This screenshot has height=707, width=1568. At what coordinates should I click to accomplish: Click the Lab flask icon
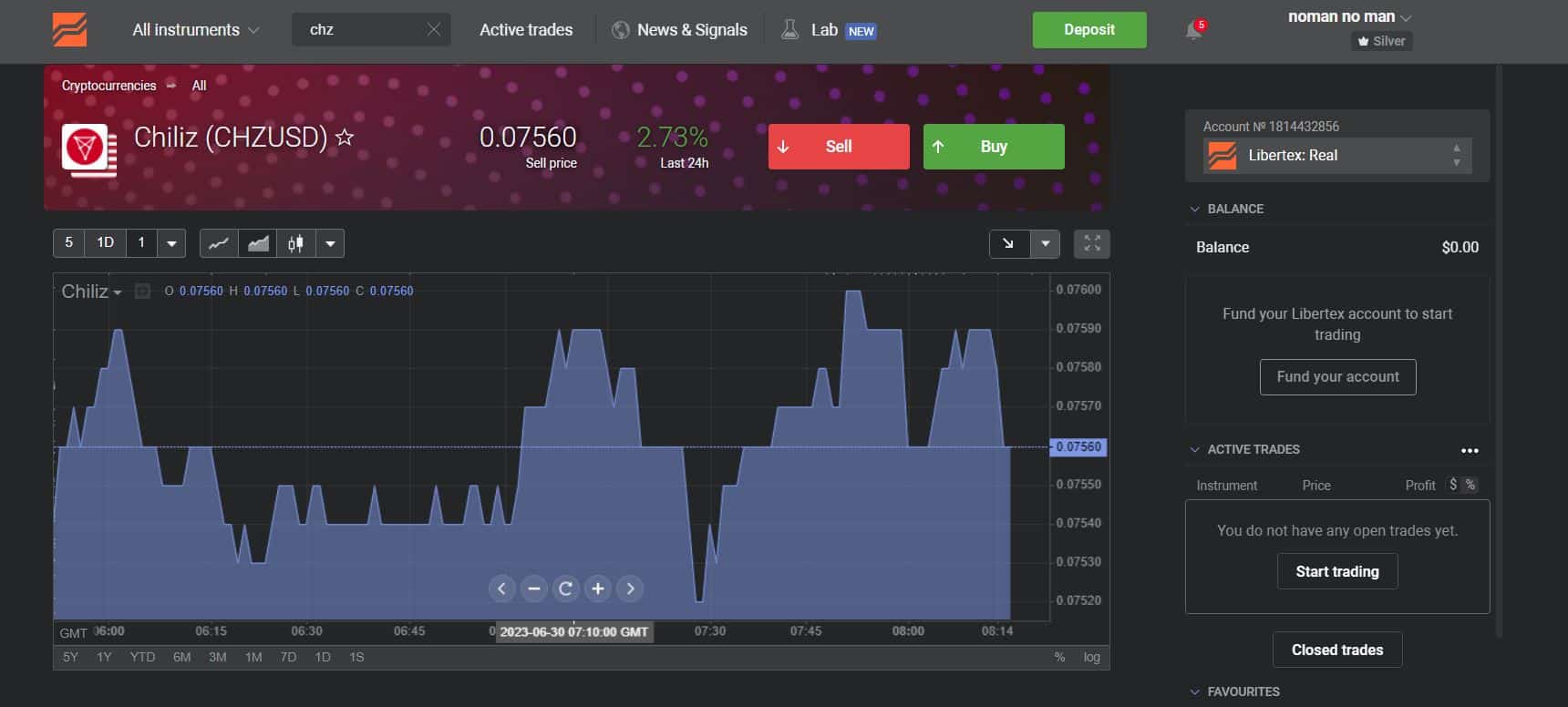point(789,30)
